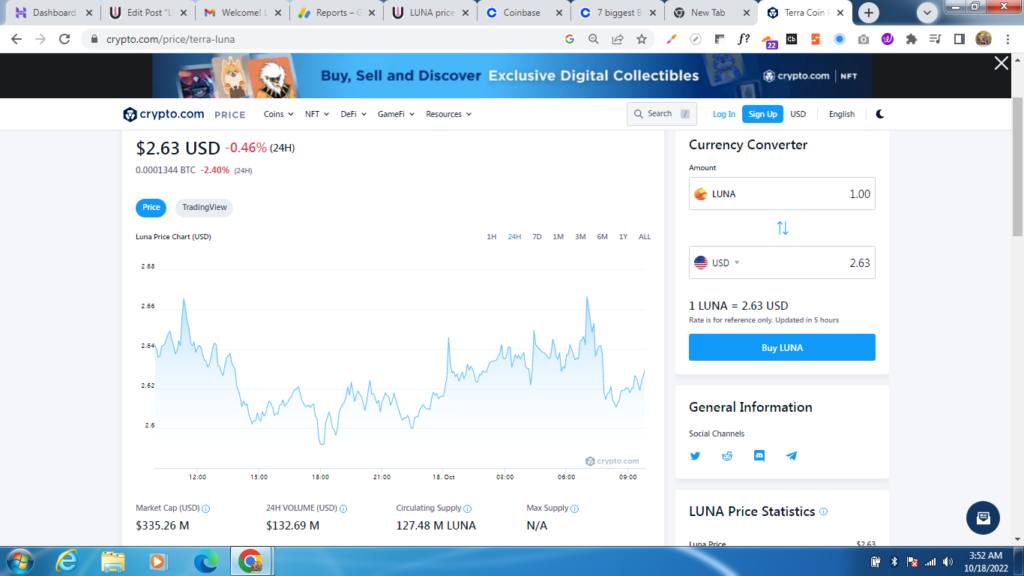Change site currency via USD header selector
This screenshot has height=576, width=1024.
(x=798, y=114)
